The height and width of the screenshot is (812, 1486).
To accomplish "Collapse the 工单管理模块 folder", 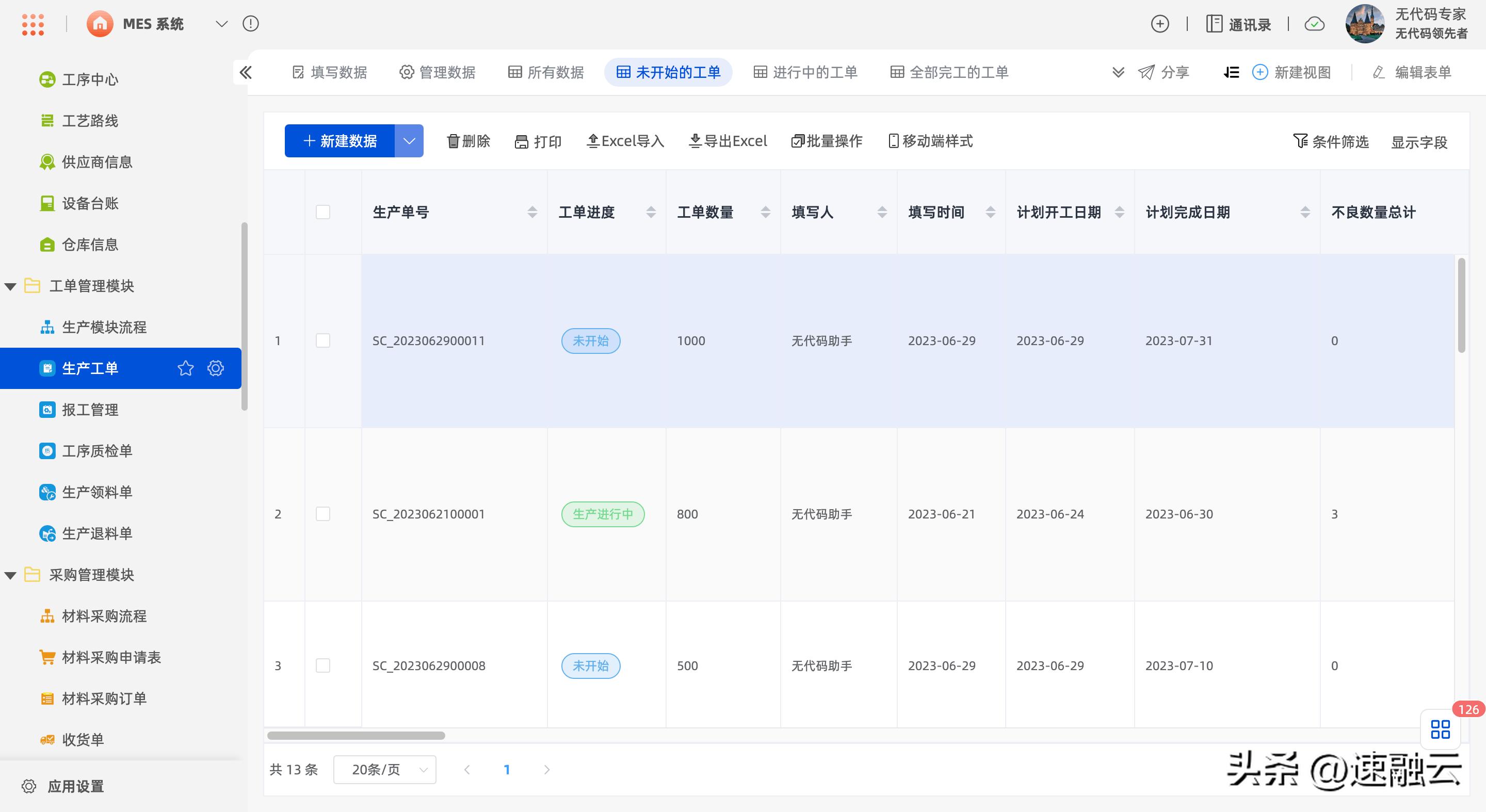I will pyautogui.click(x=10, y=285).
